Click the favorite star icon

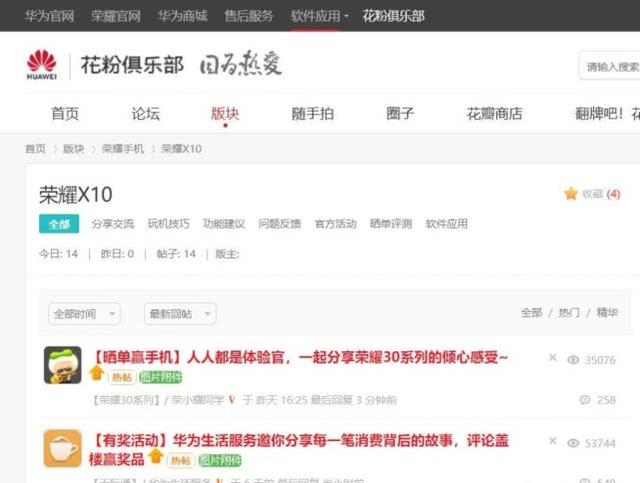click(x=571, y=194)
